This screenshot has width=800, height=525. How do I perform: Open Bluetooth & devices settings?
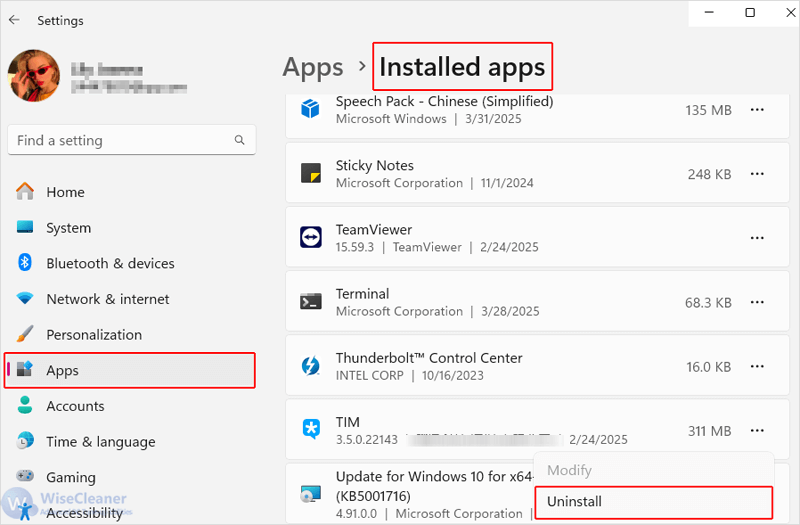[x=130, y=263]
